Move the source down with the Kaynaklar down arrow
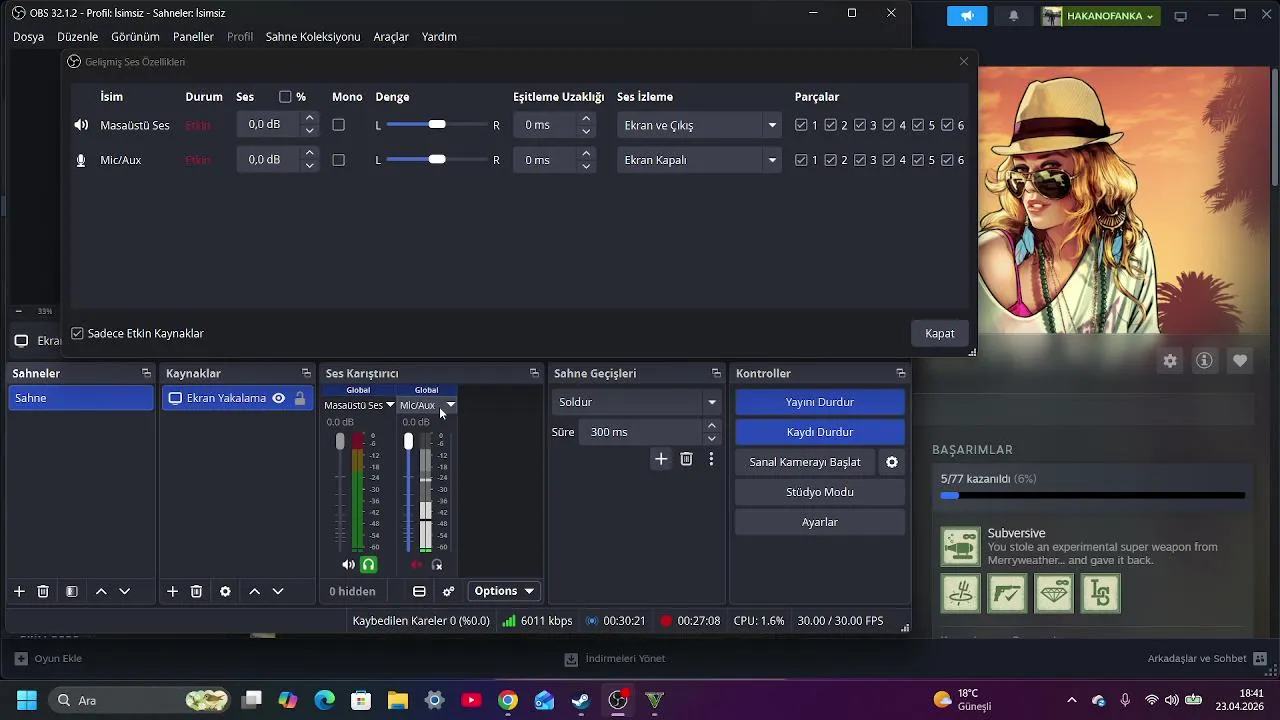 point(278,591)
